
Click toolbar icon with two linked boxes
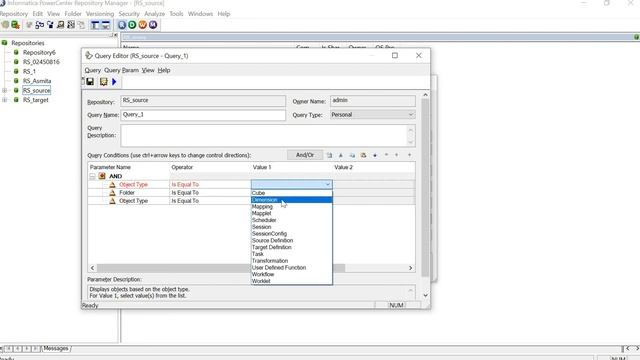point(40,25)
